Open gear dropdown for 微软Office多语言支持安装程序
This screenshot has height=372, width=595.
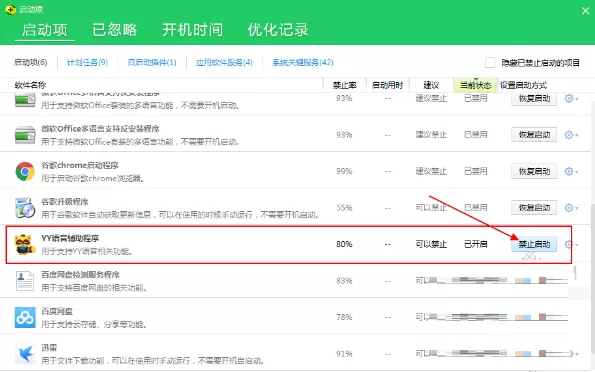click(571, 135)
